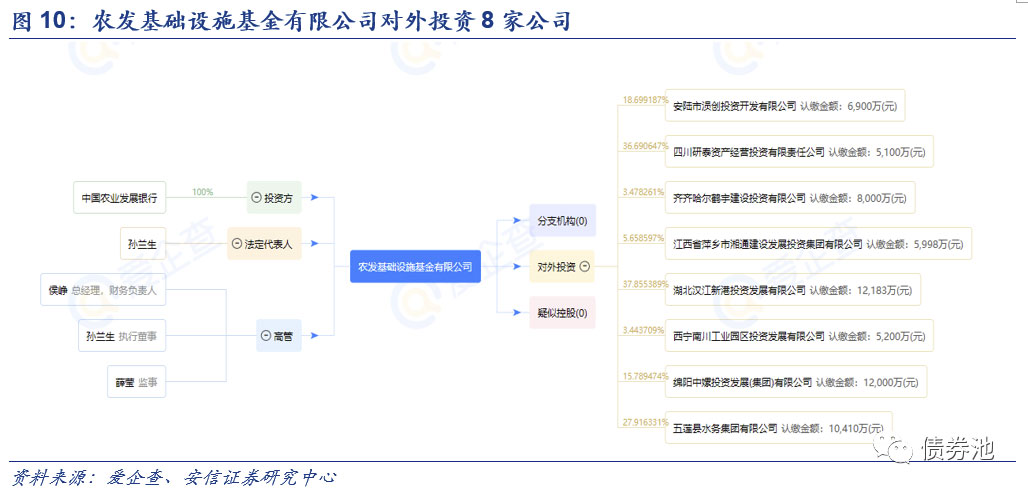Screen dimensions: 1028x494
Task: Open 齐齐哈尔鹤宇建设投资有限公司 node
Action: [x=790, y=197]
